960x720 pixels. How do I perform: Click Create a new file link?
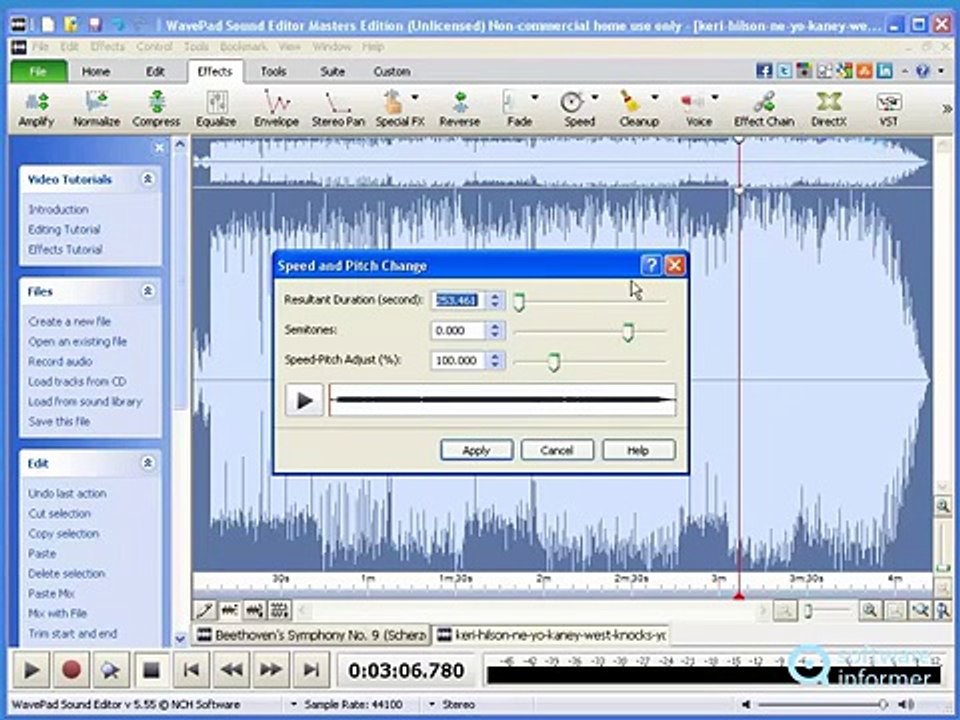69,321
